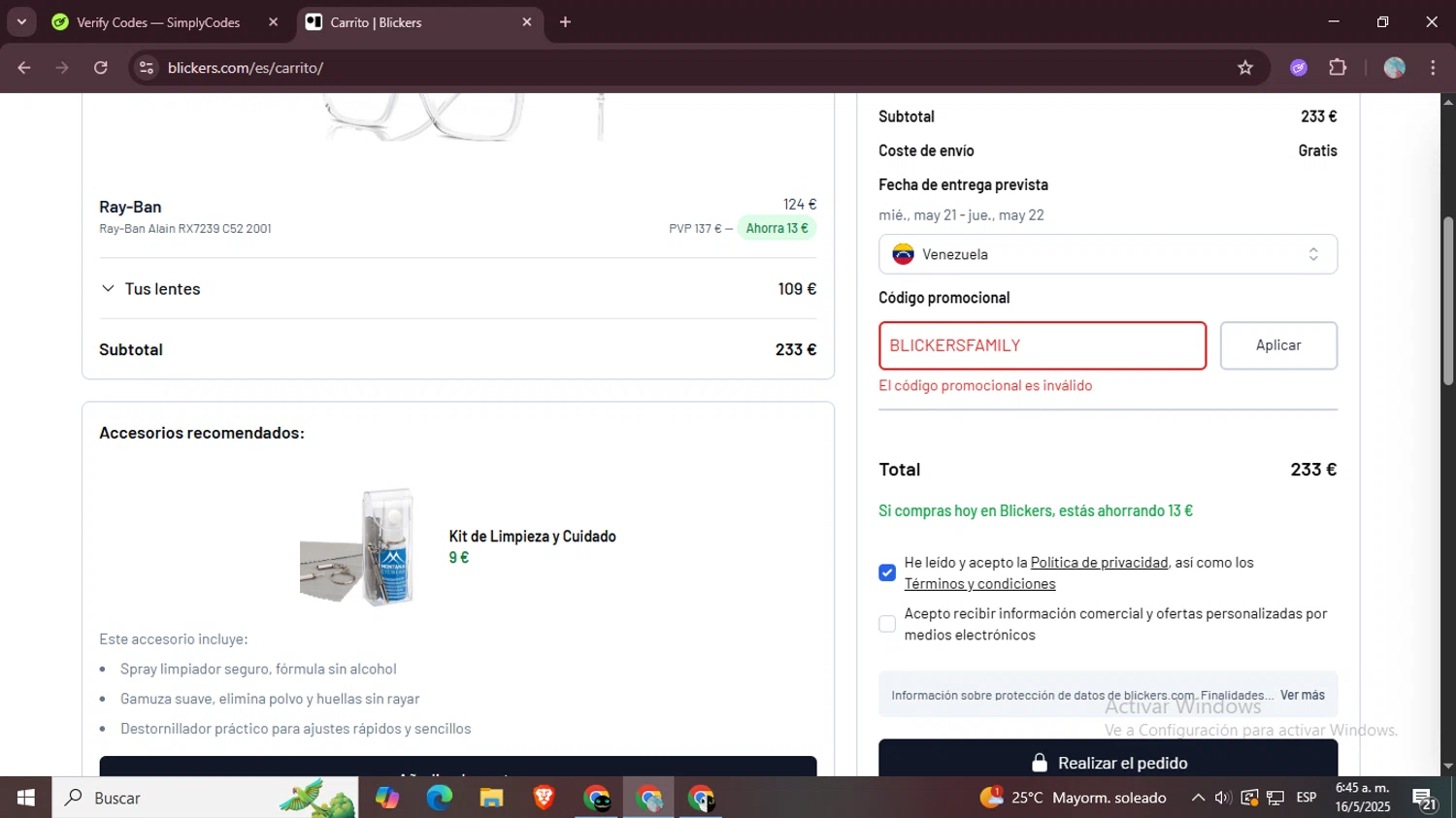Click the browser back arrow
The image size is (1456, 818).
coord(24,68)
